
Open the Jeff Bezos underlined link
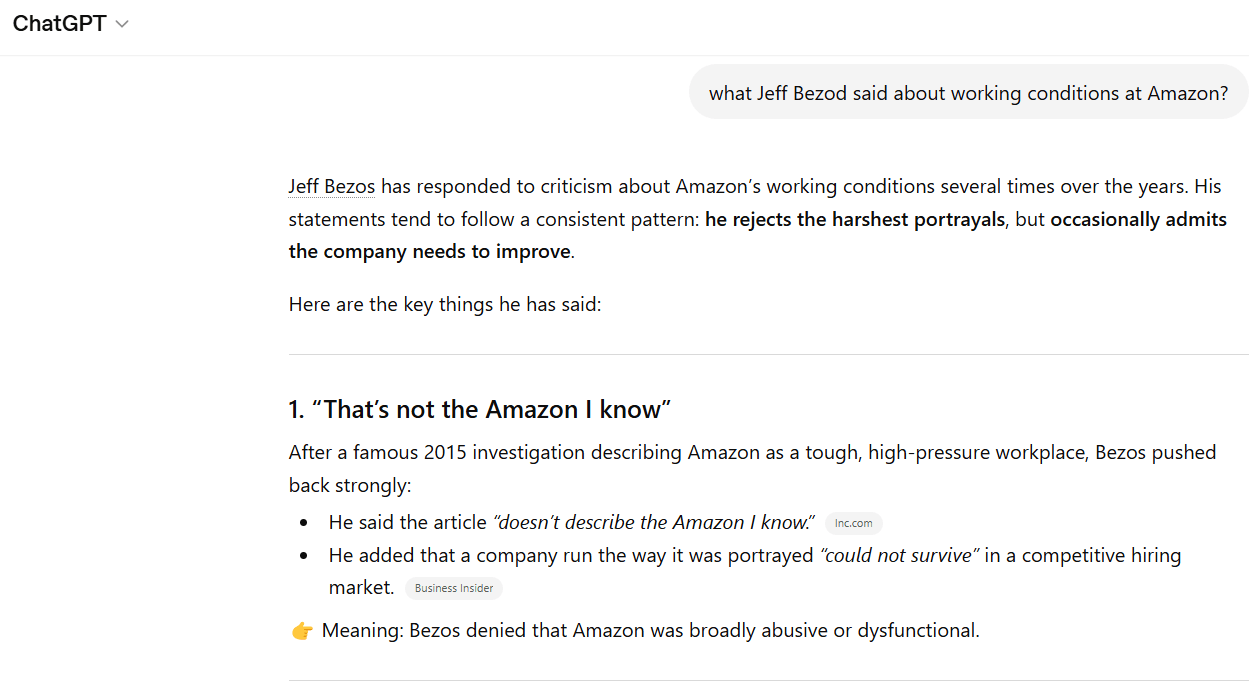tap(331, 186)
